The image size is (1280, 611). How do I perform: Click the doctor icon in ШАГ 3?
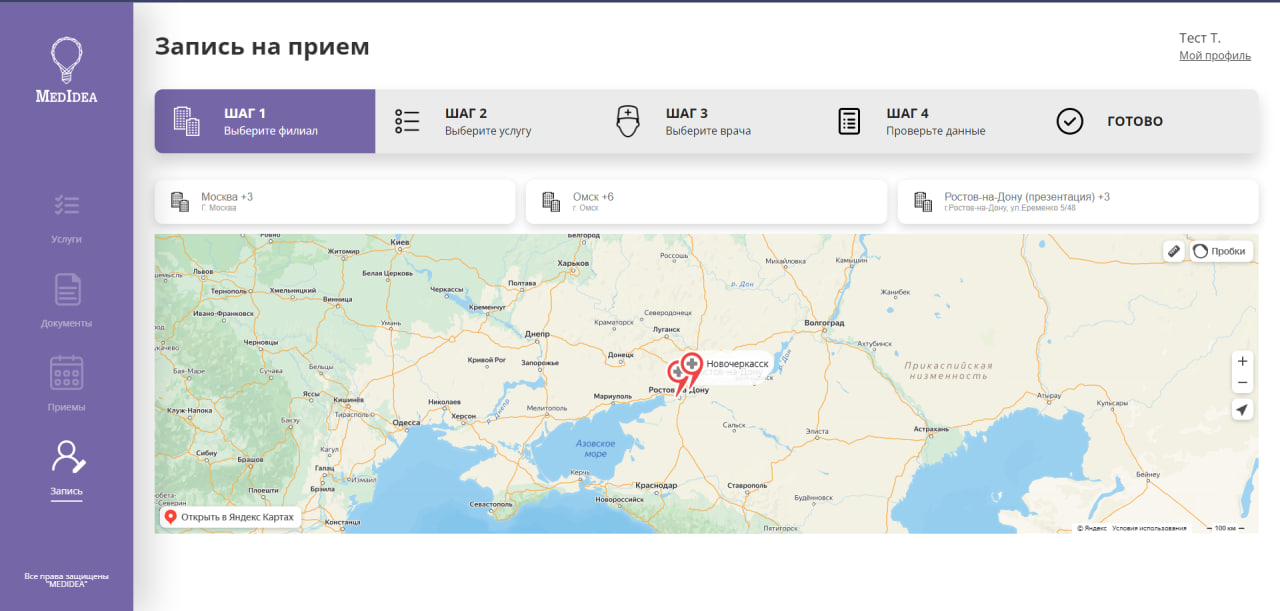point(627,121)
